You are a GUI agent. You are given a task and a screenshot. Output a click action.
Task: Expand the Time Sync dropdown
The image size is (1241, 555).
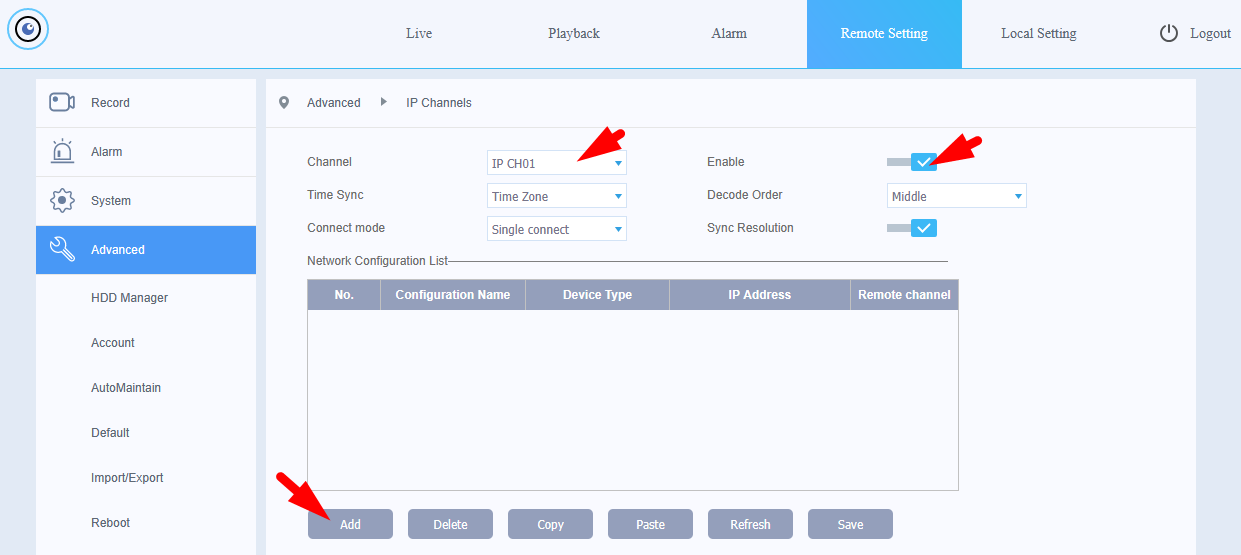[556, 196]
